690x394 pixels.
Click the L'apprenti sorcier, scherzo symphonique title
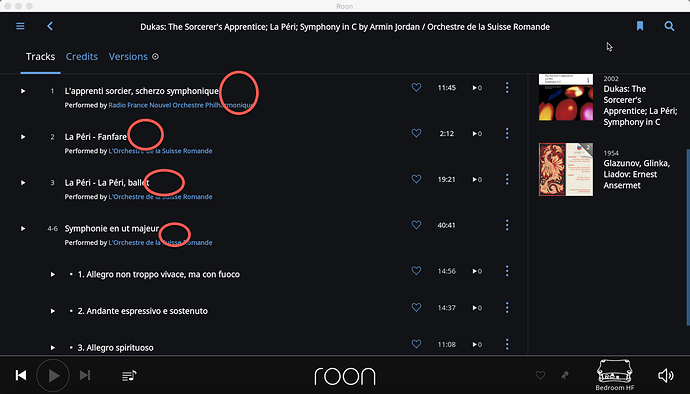pyautogui.click(x=141, y=91)
